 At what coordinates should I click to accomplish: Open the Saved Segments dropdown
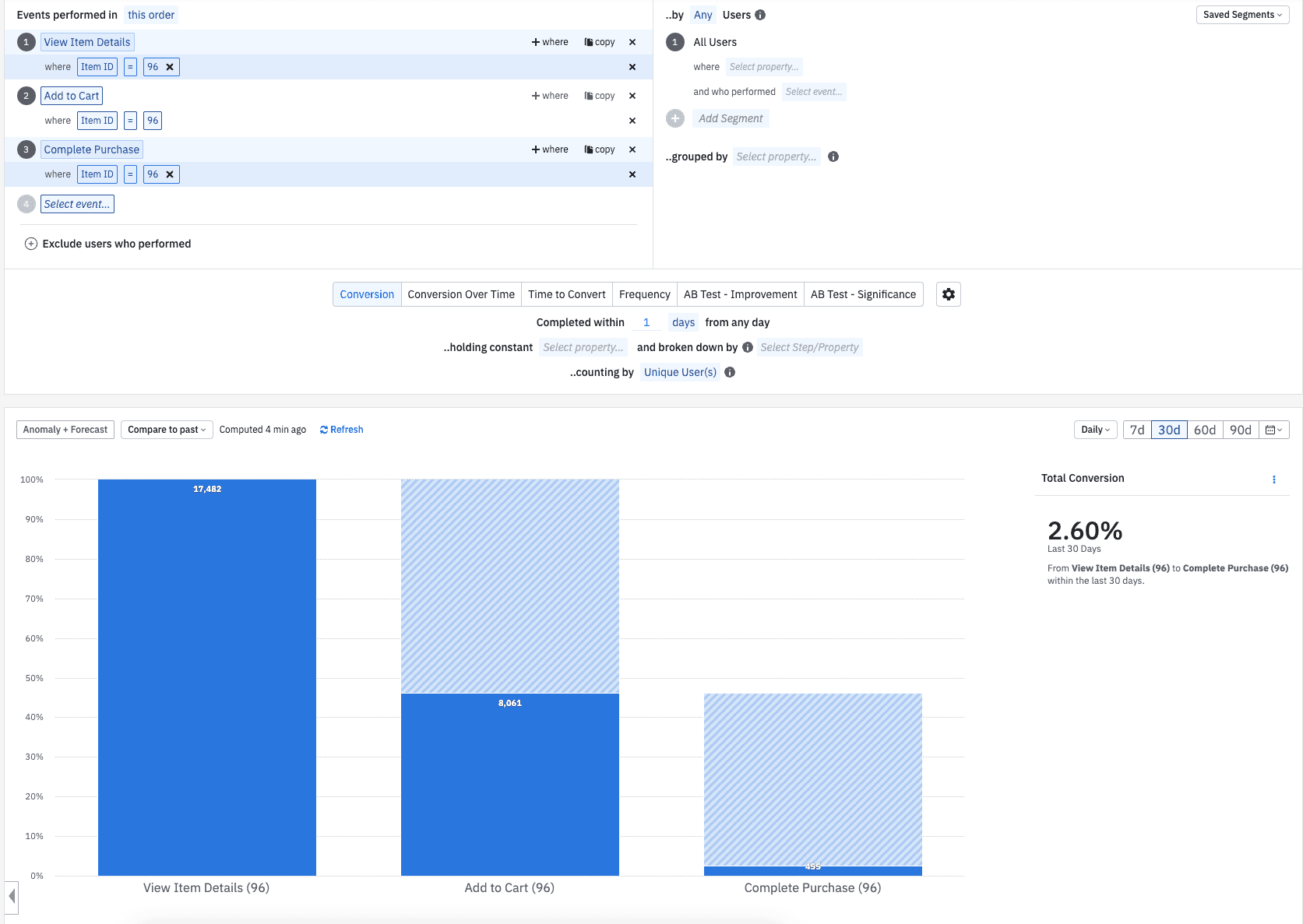[x=1241, y=15]
